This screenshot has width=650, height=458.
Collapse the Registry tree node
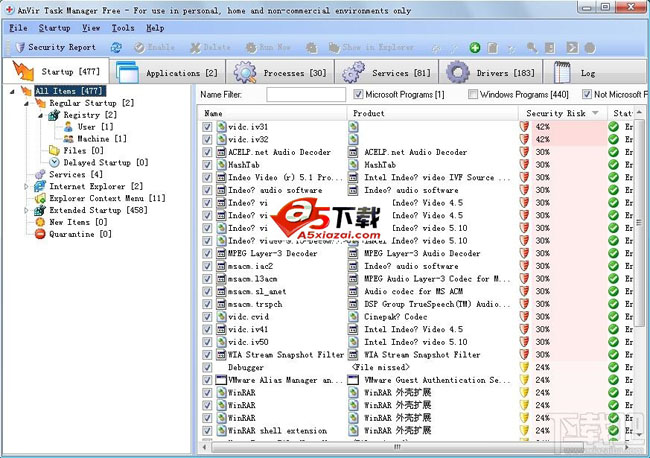40,115
